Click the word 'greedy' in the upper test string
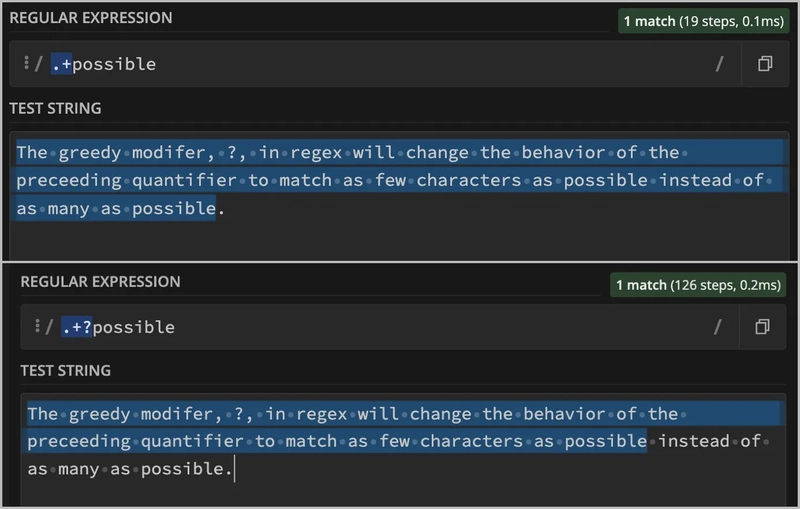Image resolution: width=800 pixels, height=509 pixels. point(90,153)
